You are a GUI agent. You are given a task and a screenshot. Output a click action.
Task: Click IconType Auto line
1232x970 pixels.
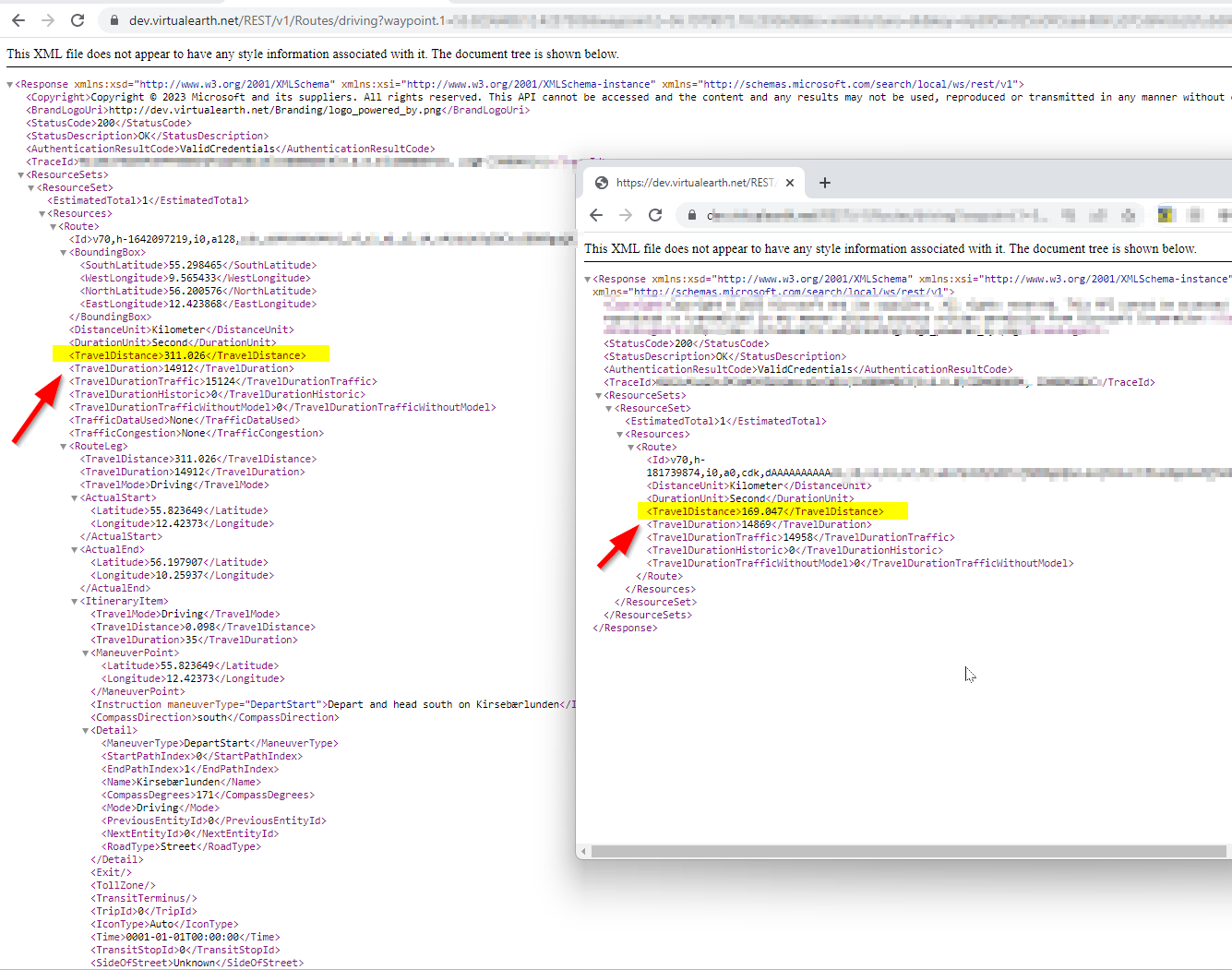click(164, 924)
